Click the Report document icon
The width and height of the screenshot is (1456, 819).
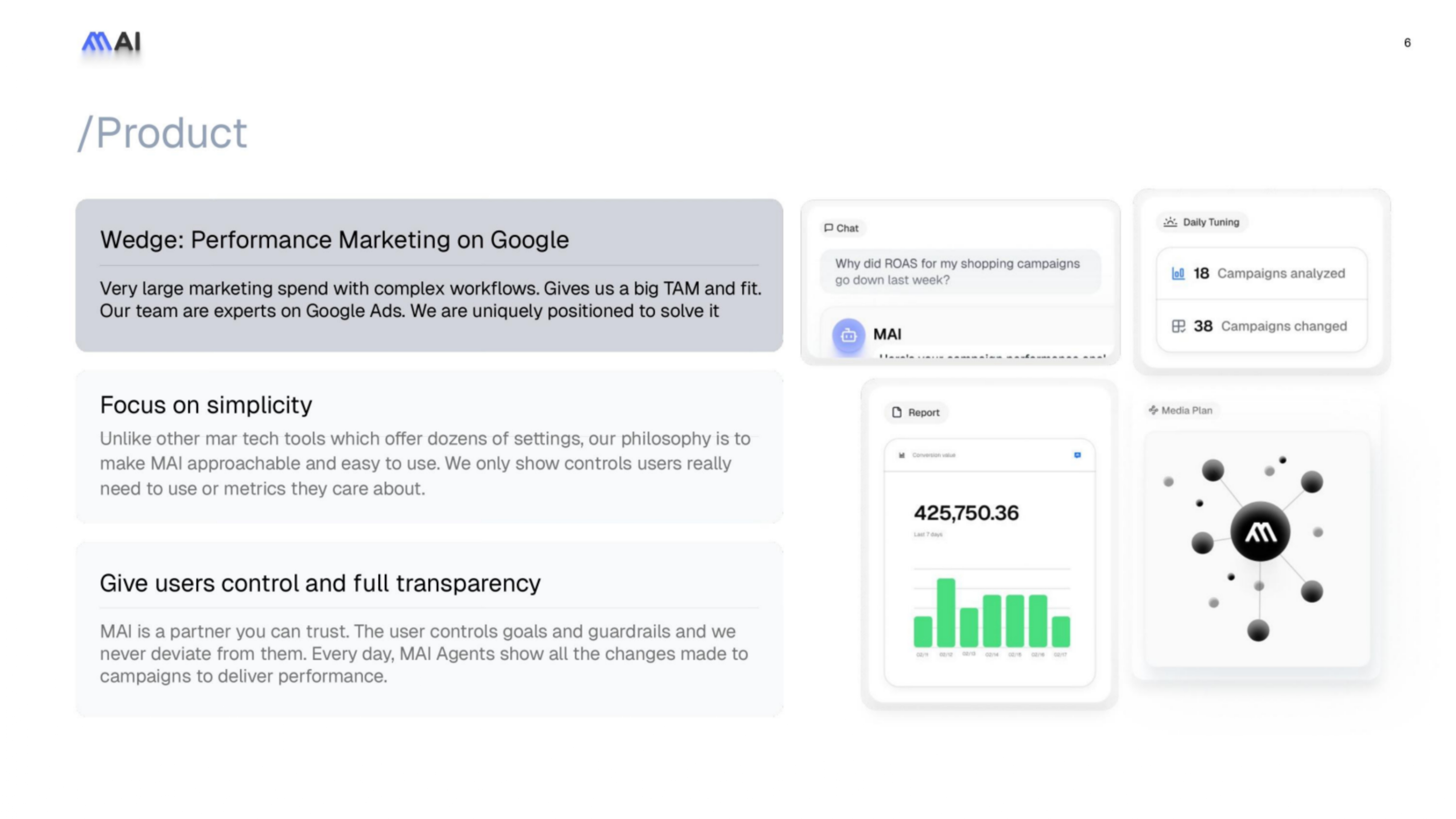[x=897, y=412]
